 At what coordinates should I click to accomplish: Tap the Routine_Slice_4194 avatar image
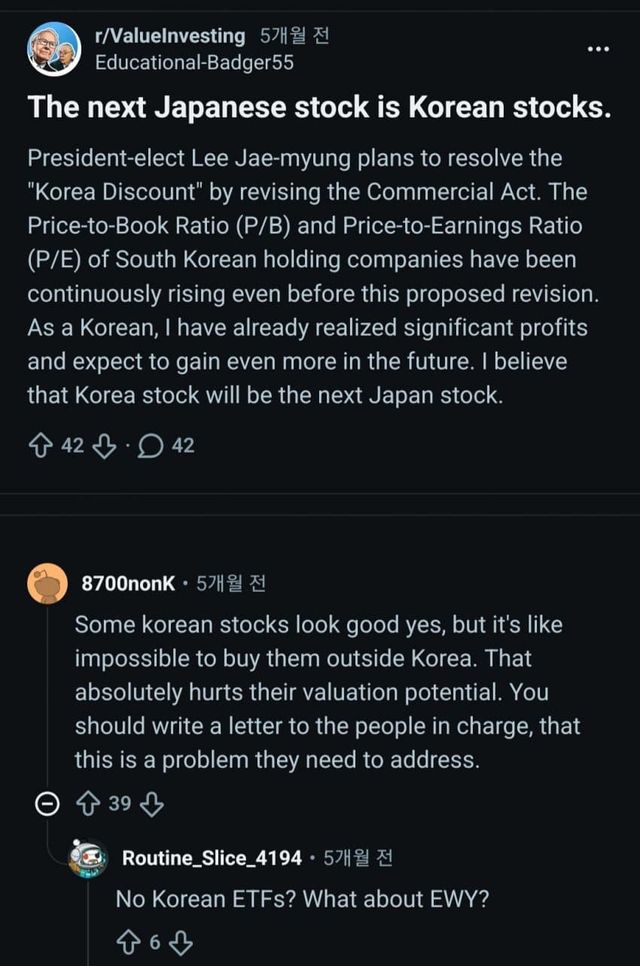tap(88, 858)
